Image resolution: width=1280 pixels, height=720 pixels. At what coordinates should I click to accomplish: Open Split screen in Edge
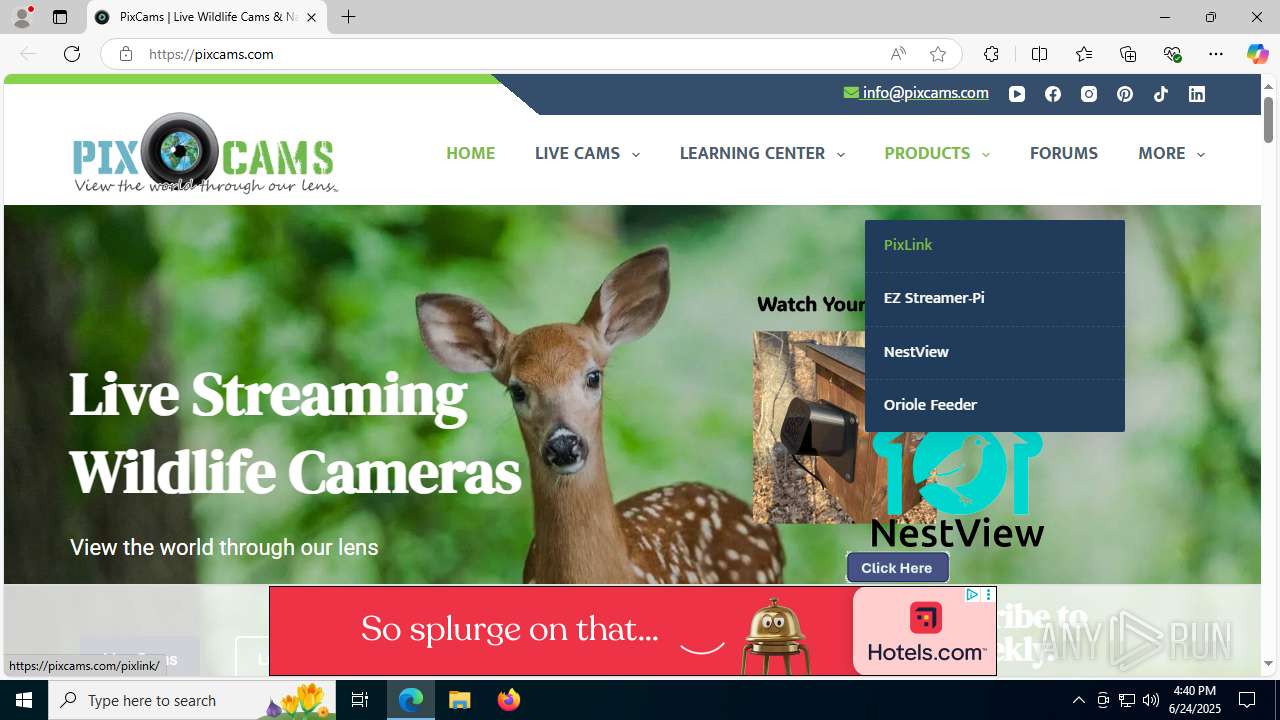coord(1039,54)
